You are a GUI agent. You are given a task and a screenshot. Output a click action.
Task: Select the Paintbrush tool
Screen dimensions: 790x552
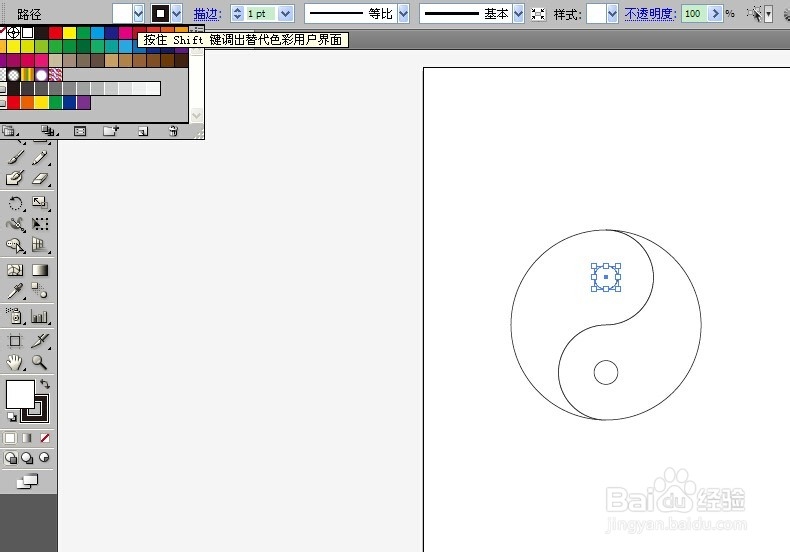pyautogui.click(x=15, y=158)
